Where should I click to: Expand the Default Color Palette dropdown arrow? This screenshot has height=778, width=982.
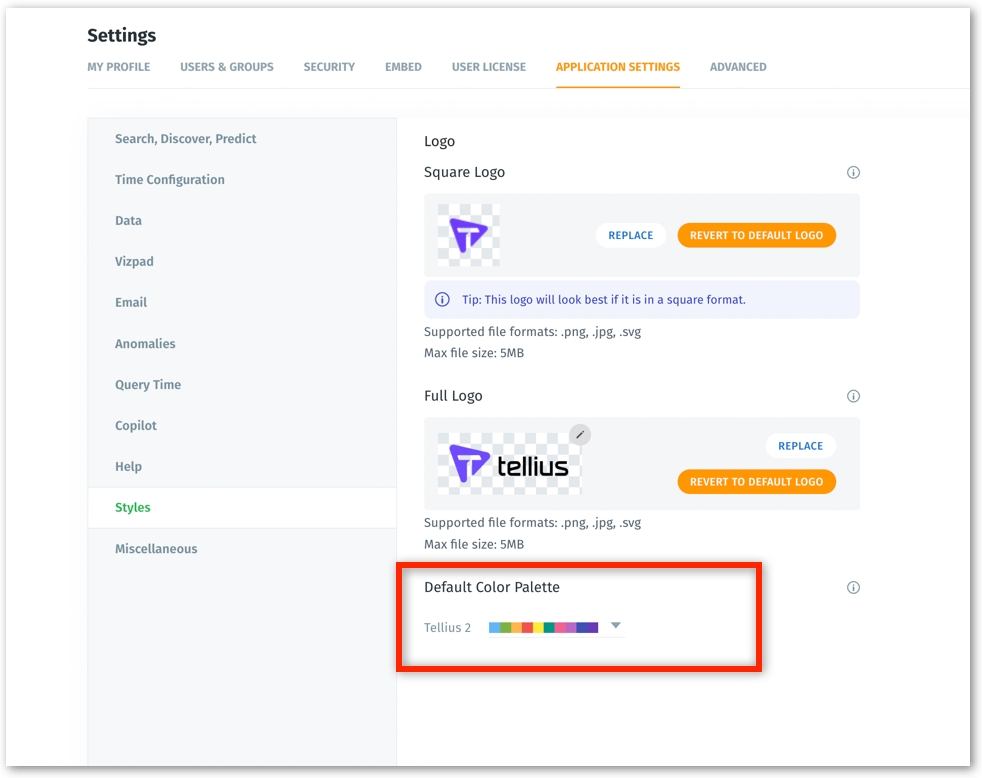(x=616, y=626)
